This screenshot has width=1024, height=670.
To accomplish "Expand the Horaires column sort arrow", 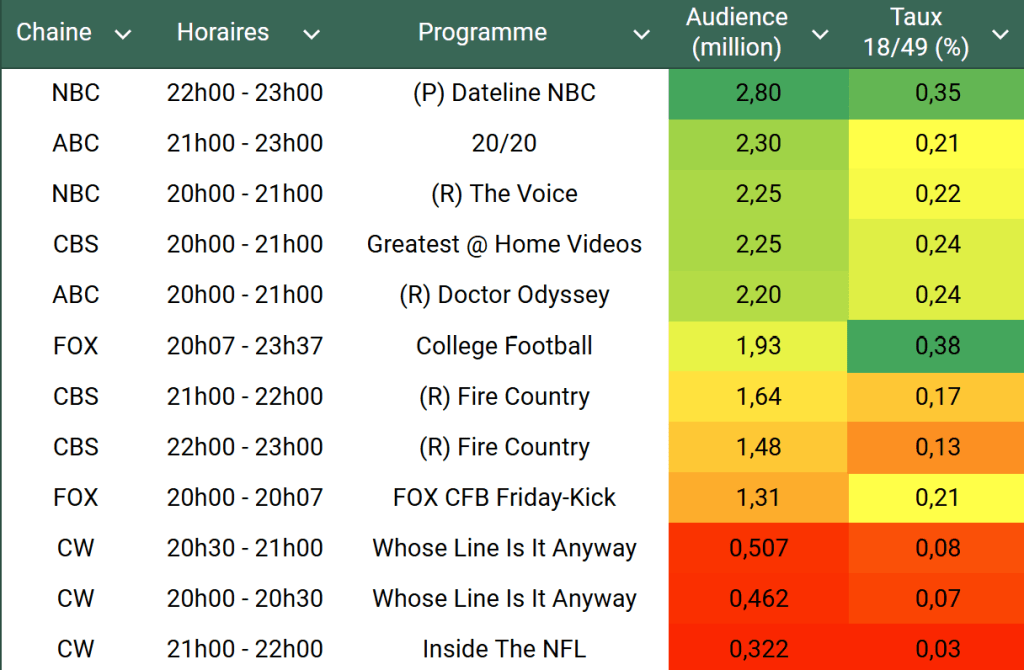I will point(311,35).
